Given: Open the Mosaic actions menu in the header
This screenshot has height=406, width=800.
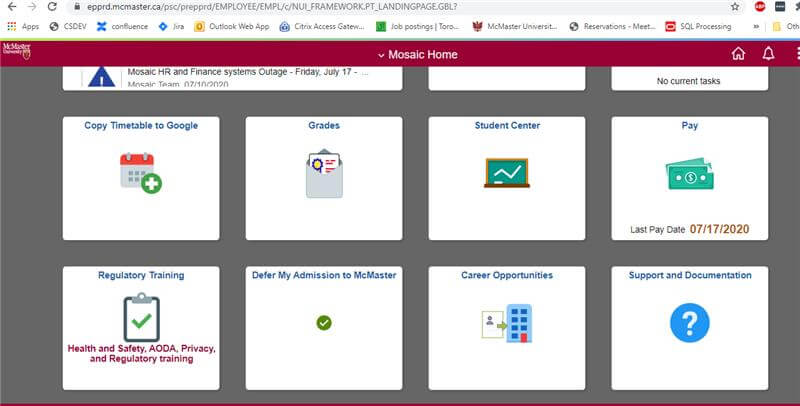Looking at the screenshot, I should click(x=795, y=54).
